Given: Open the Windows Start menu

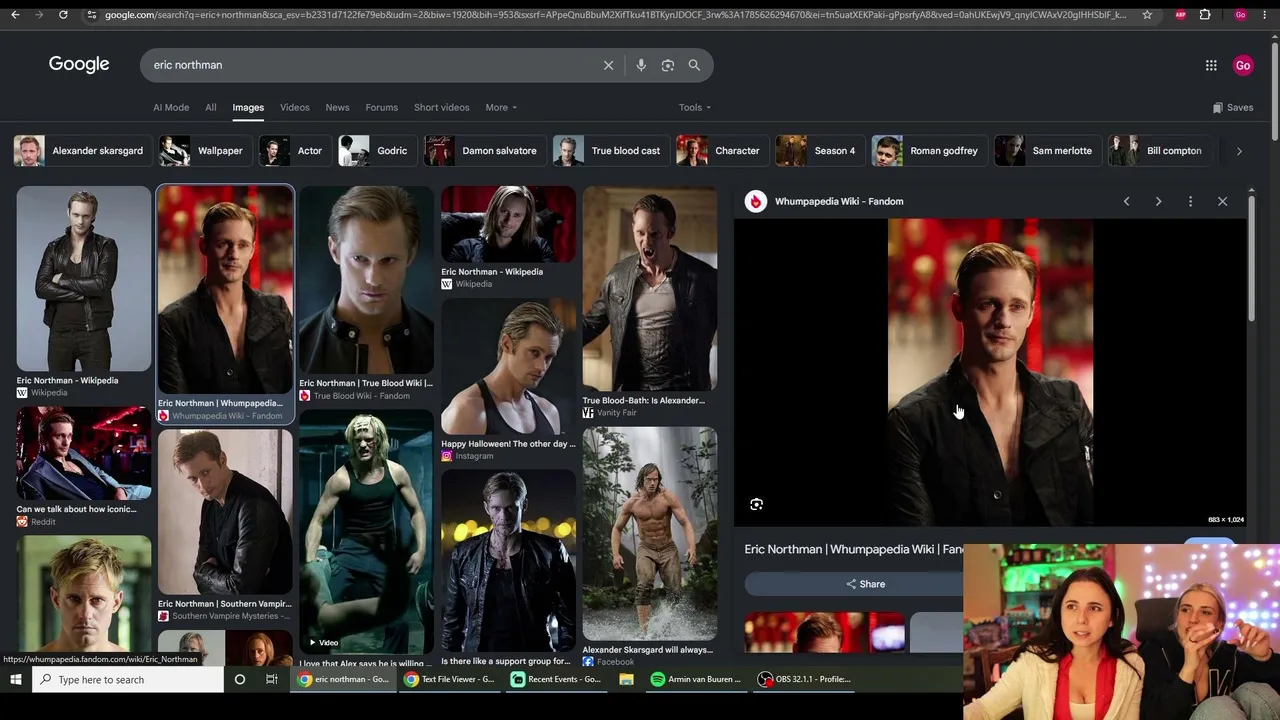Looking at the screenshot, I should 15,680.
